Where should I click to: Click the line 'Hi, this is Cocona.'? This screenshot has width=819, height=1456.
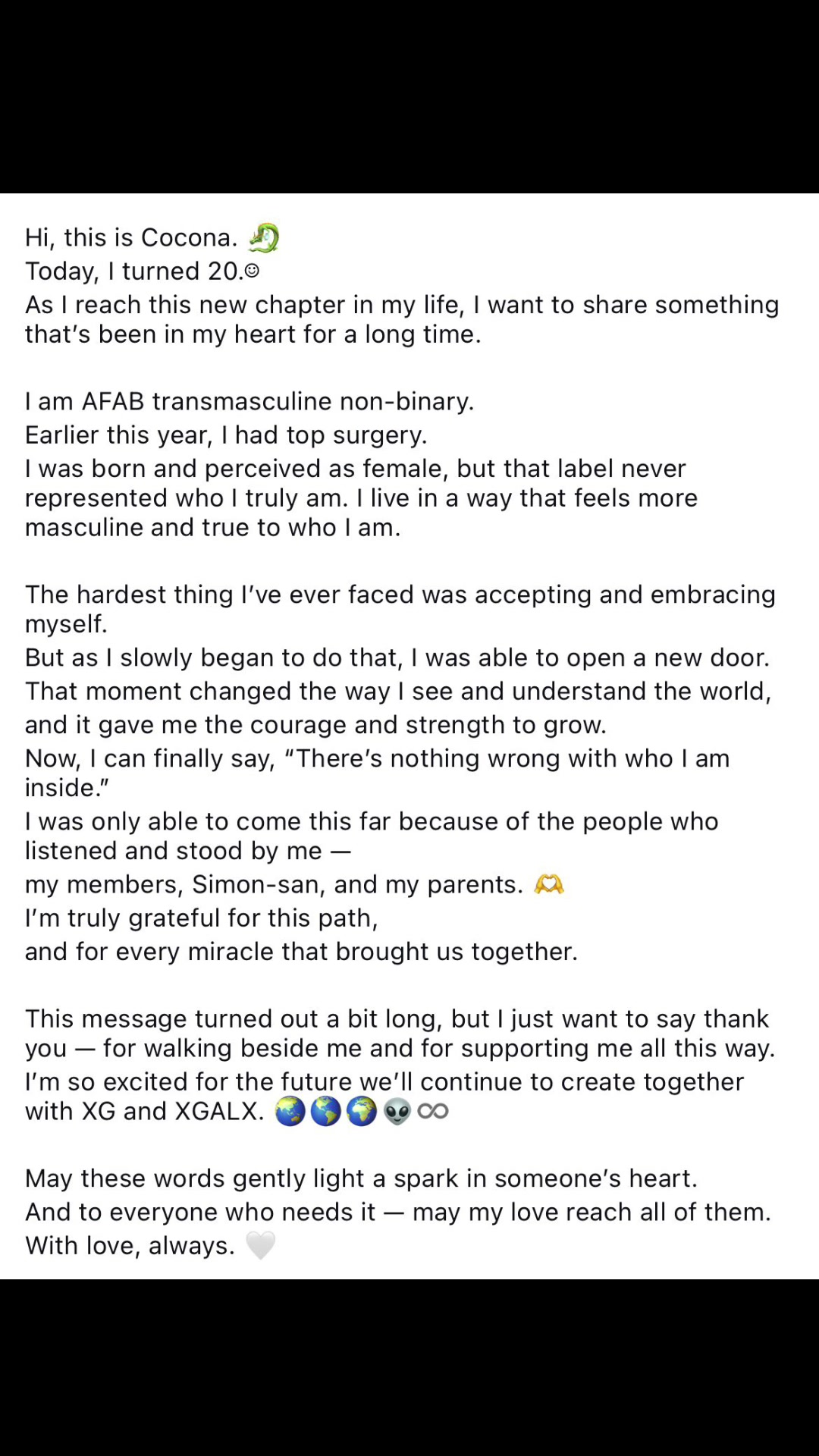click(x=131, y=237)
